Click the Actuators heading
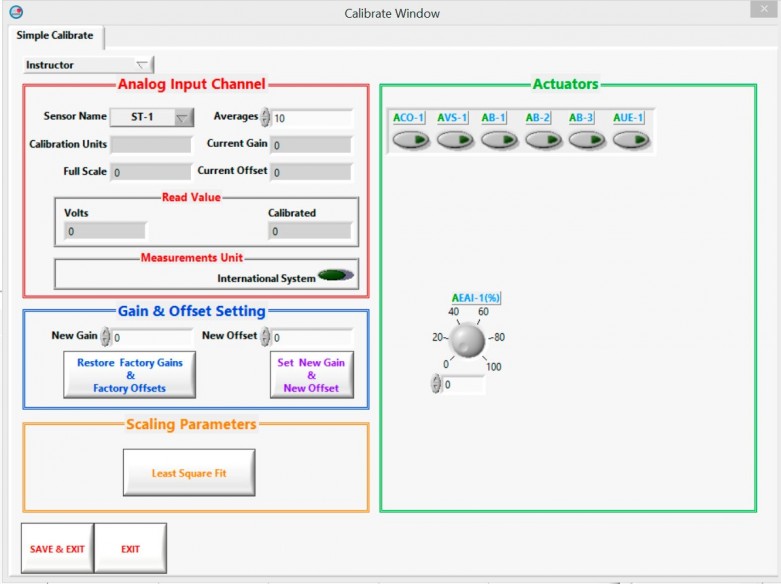 (x=565, y=84)
